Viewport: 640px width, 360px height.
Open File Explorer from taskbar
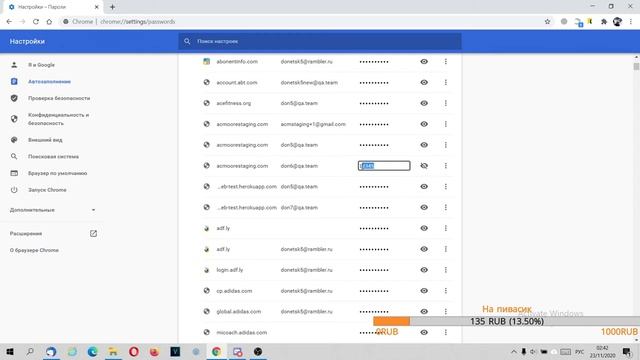point(113,351)
